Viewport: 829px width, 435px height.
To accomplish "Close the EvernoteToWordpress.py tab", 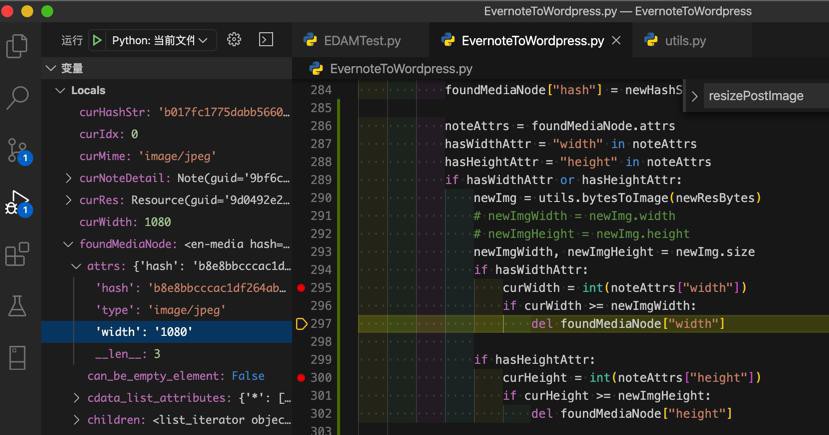I will pyautogui.click(x=616, y=40).
